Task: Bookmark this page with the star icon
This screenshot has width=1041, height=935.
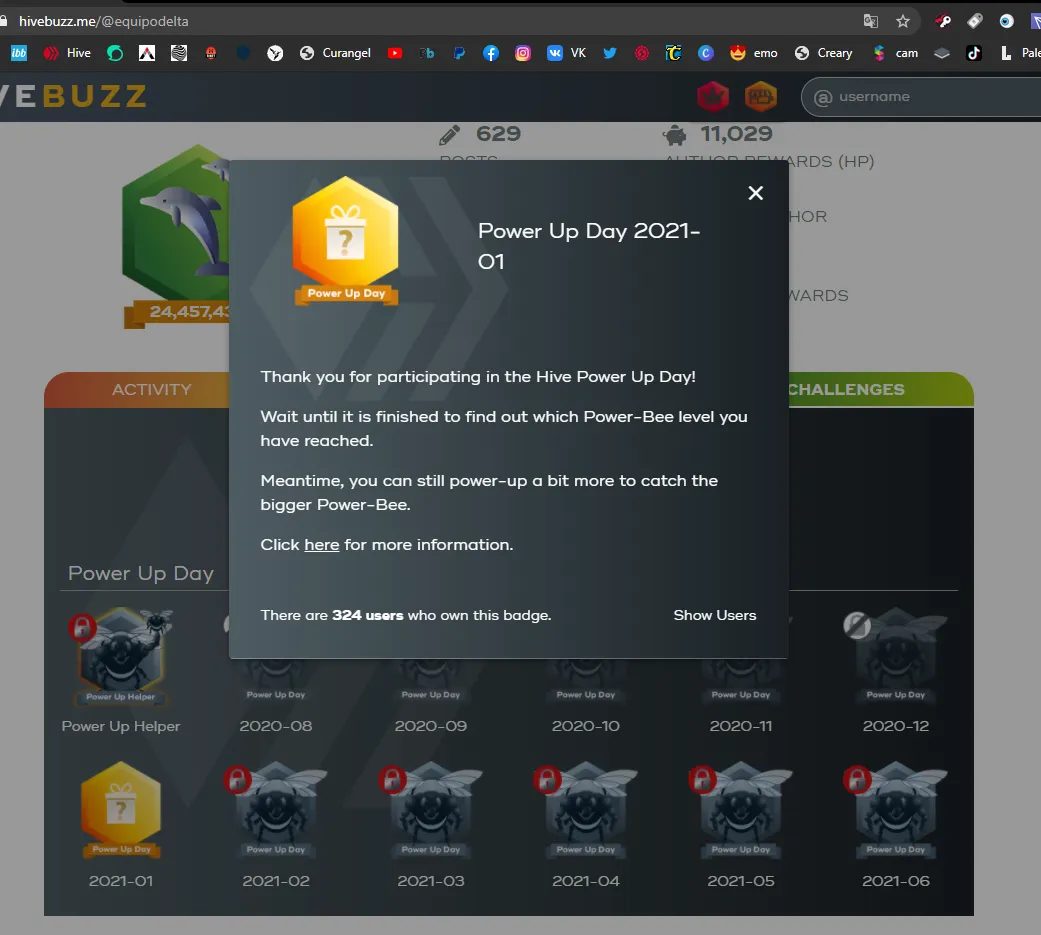Action: pos(903,21)
